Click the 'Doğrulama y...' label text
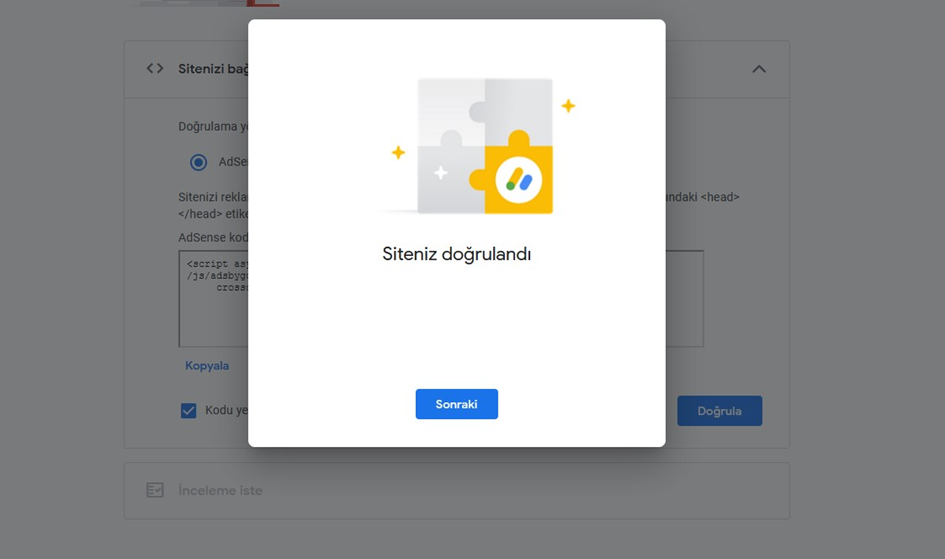This screenshot has width=945, height=559. pos(213,126)
